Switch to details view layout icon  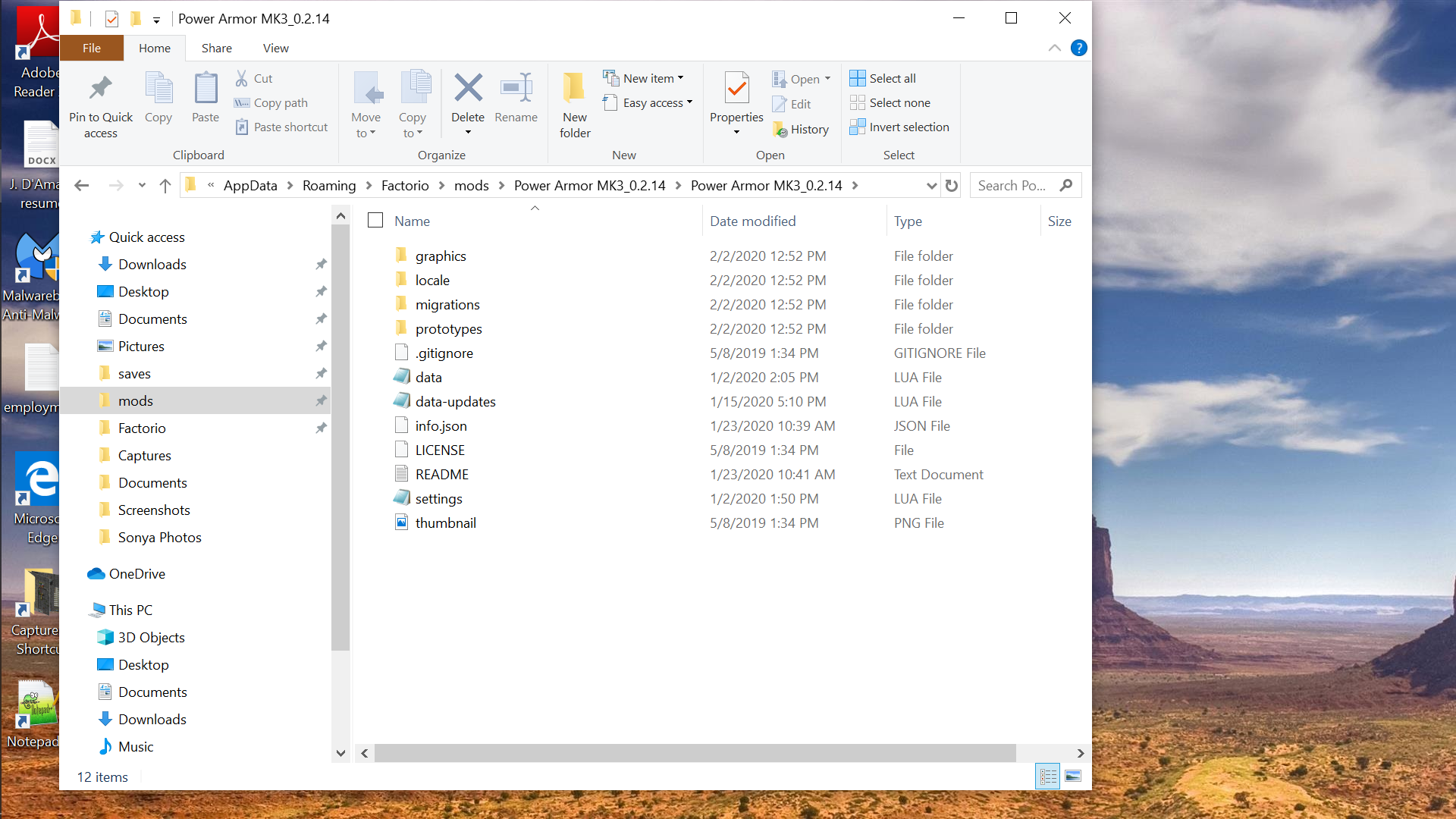click(1048, 776)
